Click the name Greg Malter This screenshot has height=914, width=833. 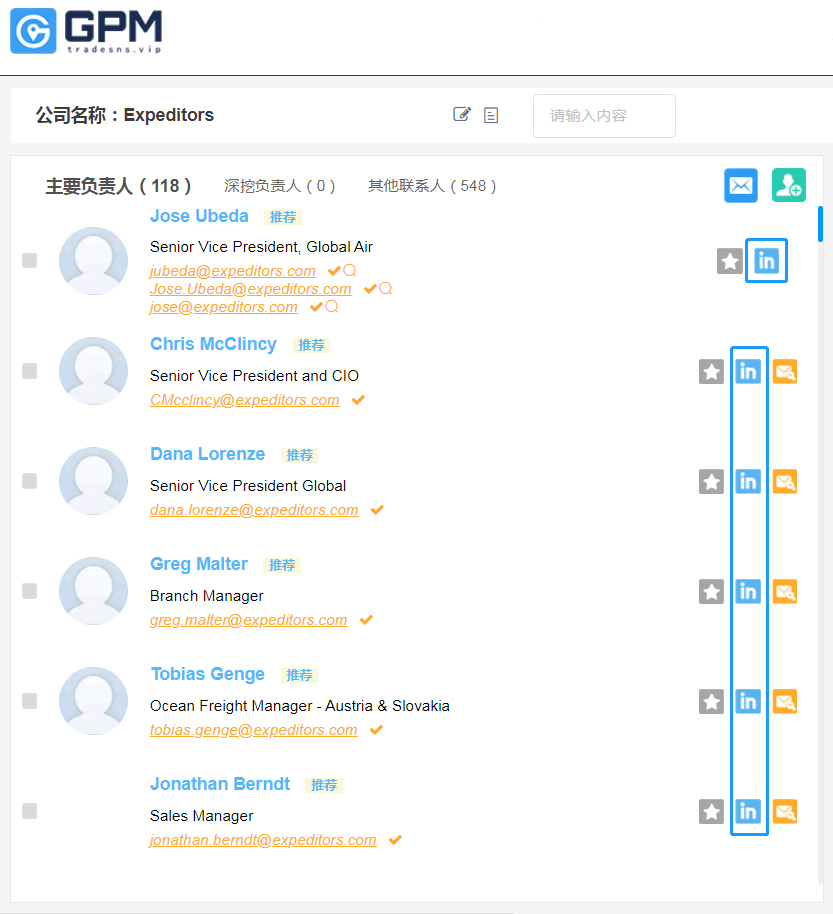point(199,564)
